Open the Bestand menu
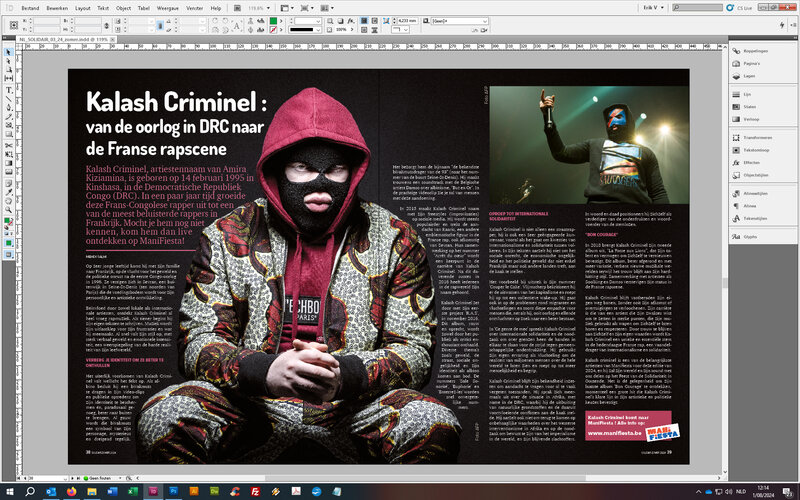 (30, 8)
